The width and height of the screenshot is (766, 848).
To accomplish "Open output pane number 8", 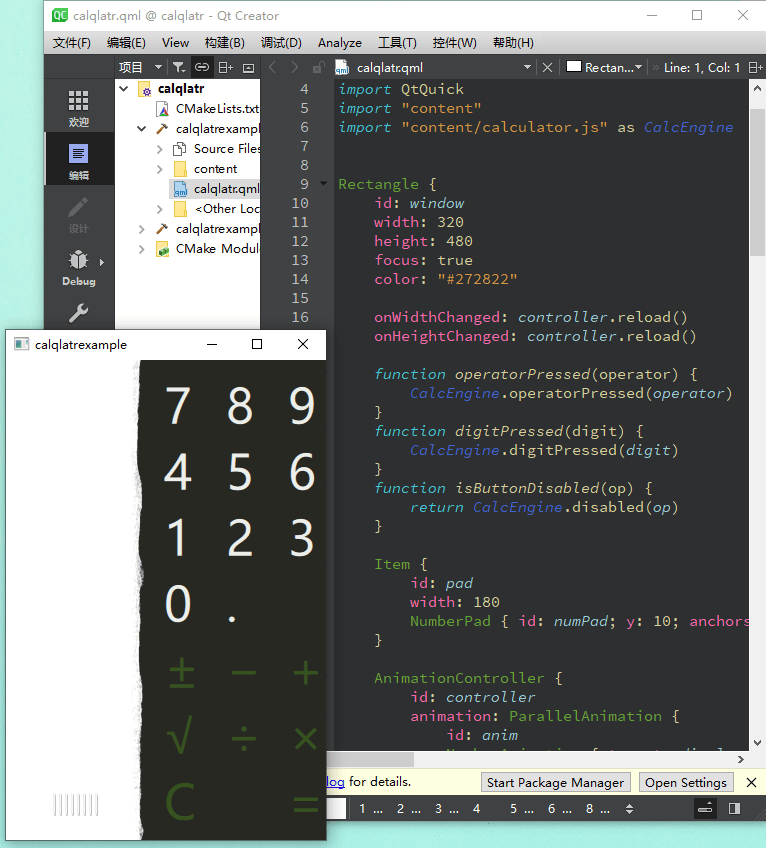I will (598, 809).
